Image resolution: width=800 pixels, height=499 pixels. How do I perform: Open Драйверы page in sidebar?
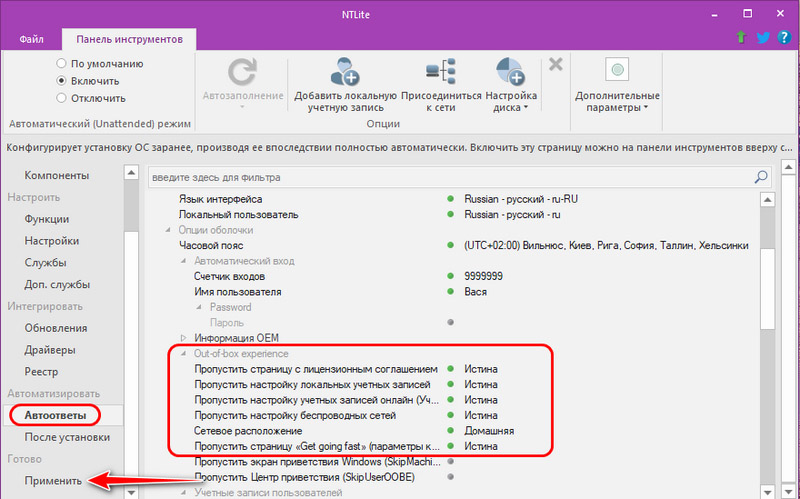pyautogui.click(x=50, y=350)
